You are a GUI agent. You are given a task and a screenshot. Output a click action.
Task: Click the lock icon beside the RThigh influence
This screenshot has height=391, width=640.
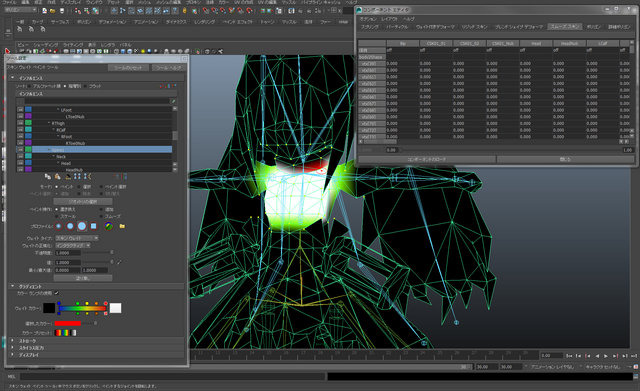tap(20, 122)
